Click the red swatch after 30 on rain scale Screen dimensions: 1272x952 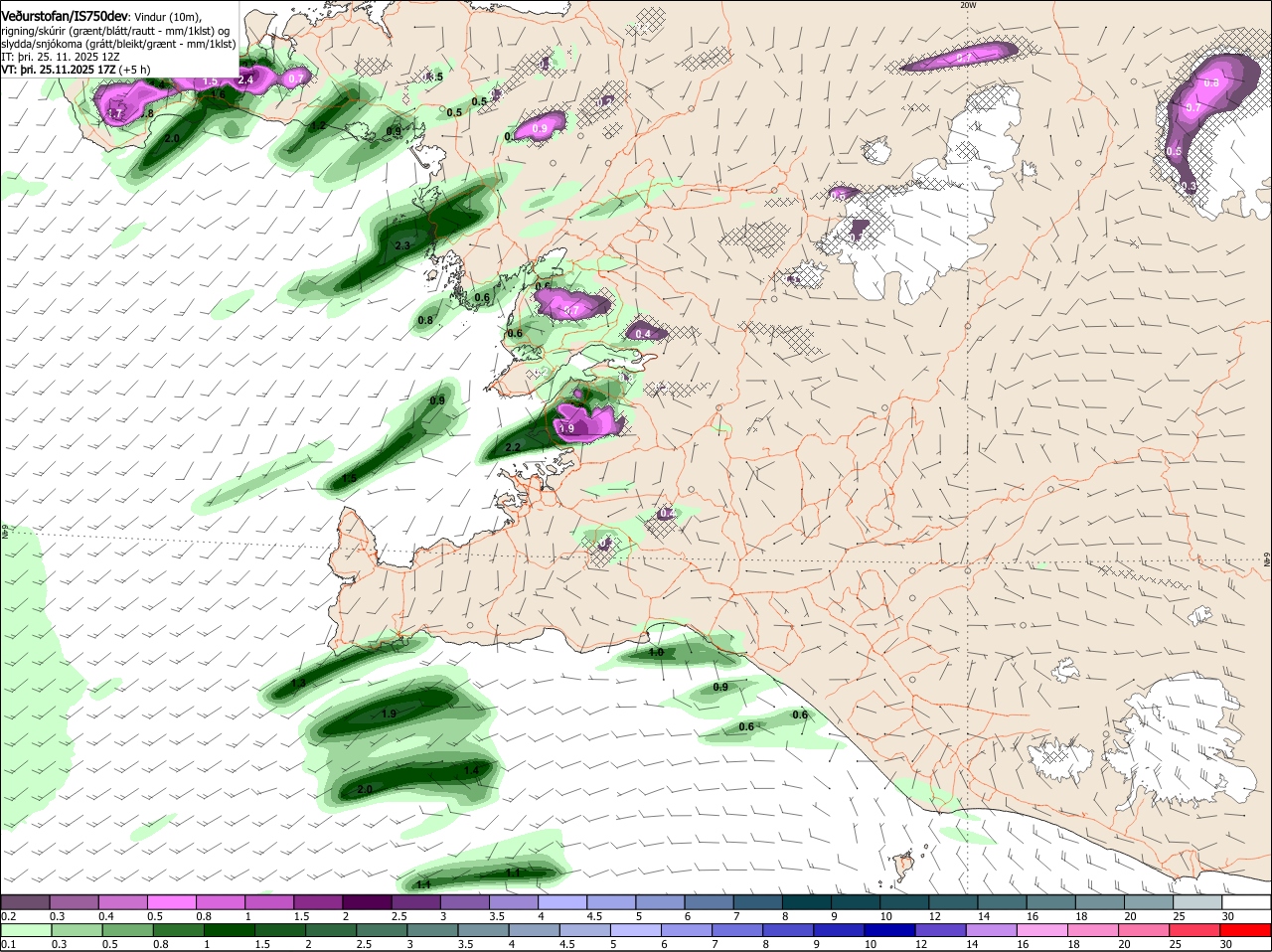coord(1247,930)
